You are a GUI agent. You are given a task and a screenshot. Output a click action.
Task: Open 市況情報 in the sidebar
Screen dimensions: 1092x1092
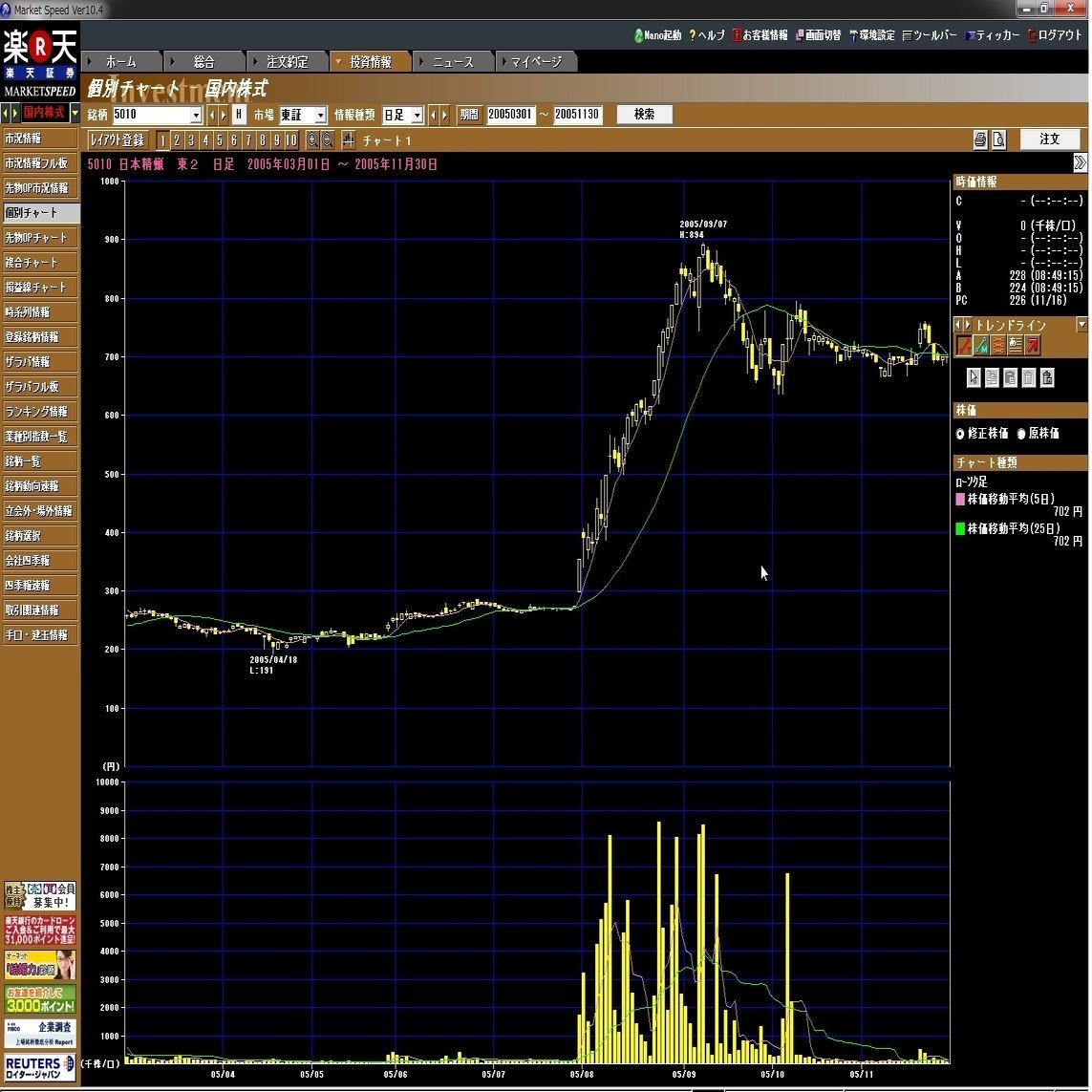(40, 138)
